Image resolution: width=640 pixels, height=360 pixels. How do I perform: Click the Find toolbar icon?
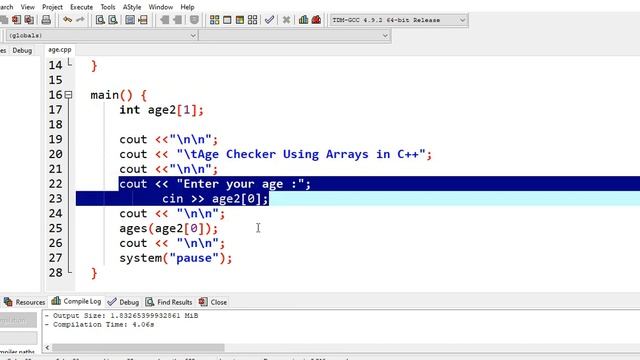point(100,20)
